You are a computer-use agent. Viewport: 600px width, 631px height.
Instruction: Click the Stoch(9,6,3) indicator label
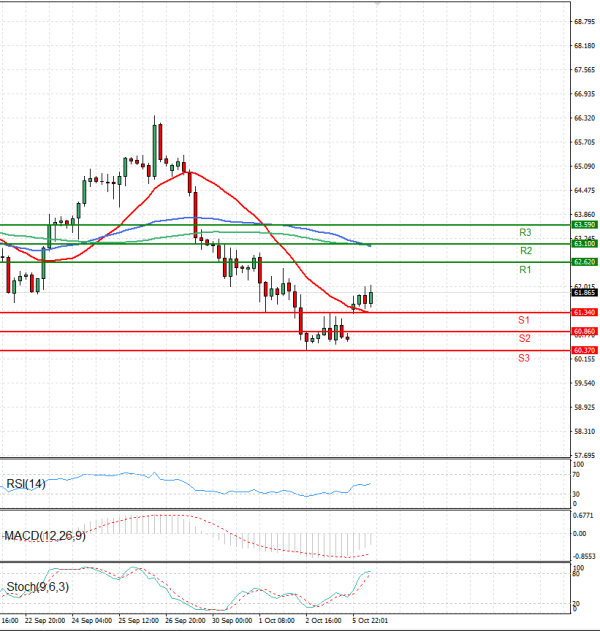pyautogui.click(x=36, y=586)
